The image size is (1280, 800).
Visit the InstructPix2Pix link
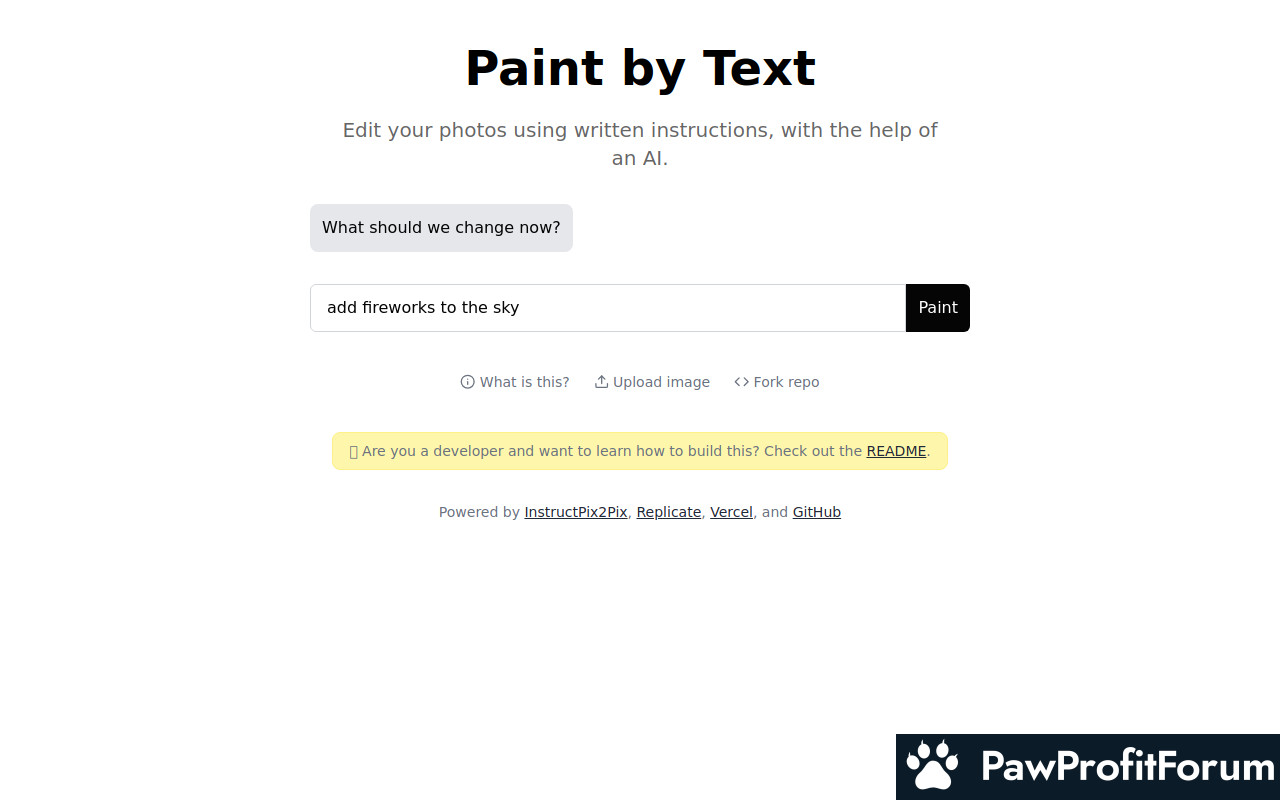576,512
